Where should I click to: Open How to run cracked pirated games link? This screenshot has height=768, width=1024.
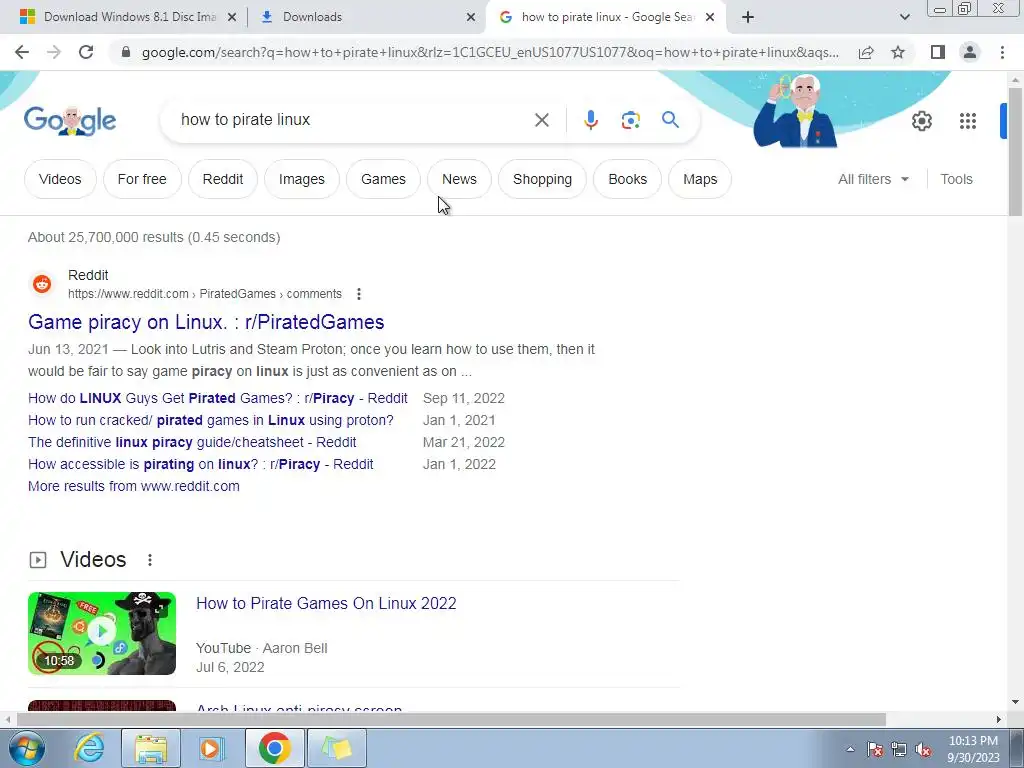coord(211,421)
